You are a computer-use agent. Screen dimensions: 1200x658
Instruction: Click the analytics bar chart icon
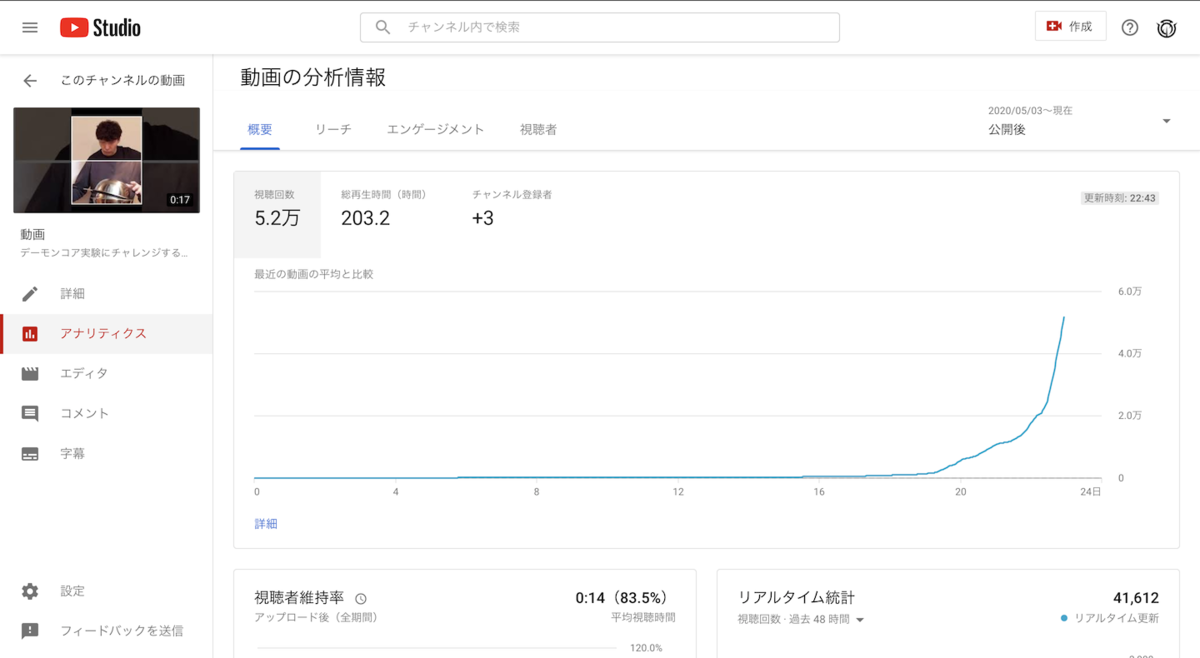click(x=30, y=334)
